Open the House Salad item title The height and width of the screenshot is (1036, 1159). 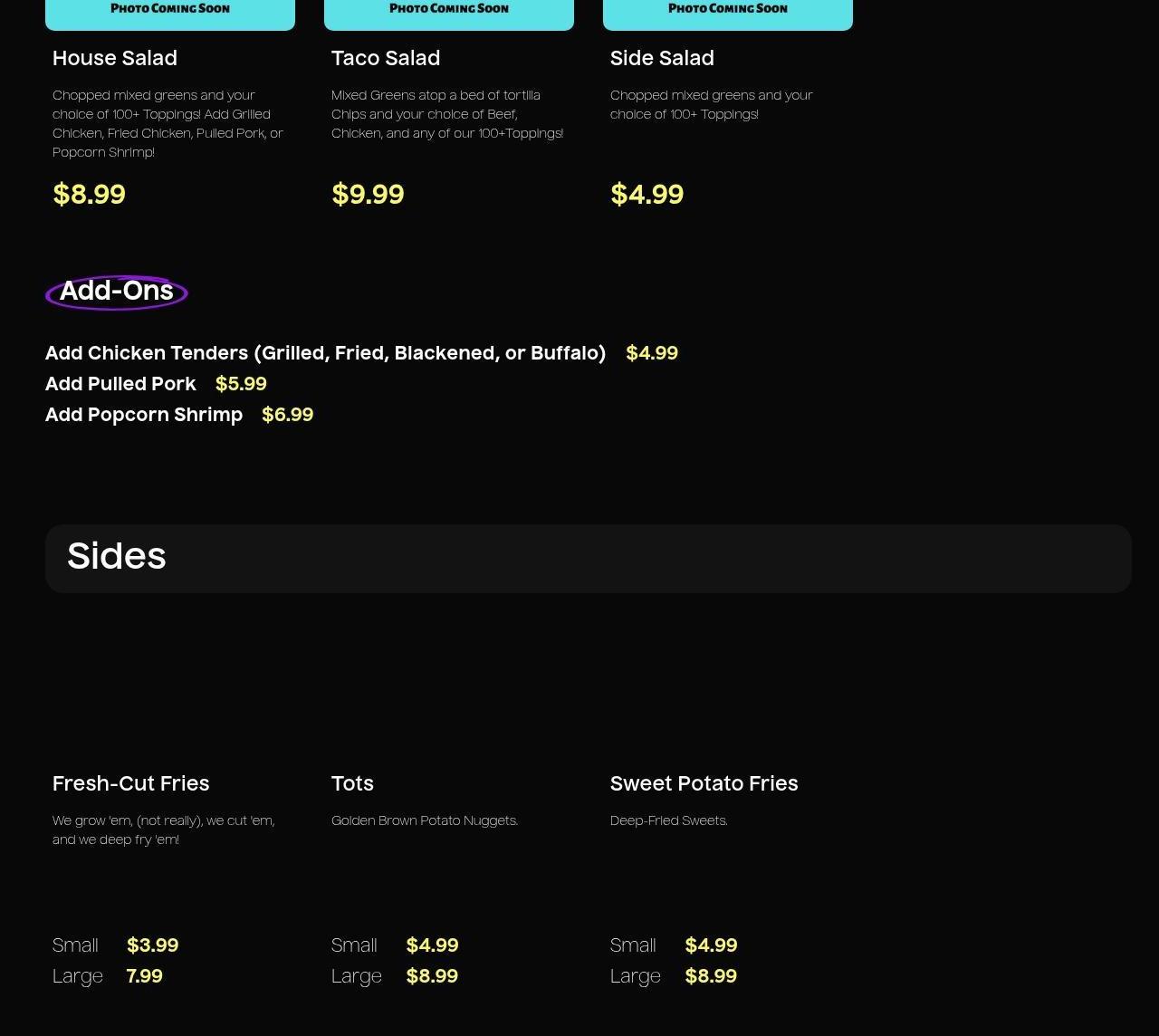115,59
